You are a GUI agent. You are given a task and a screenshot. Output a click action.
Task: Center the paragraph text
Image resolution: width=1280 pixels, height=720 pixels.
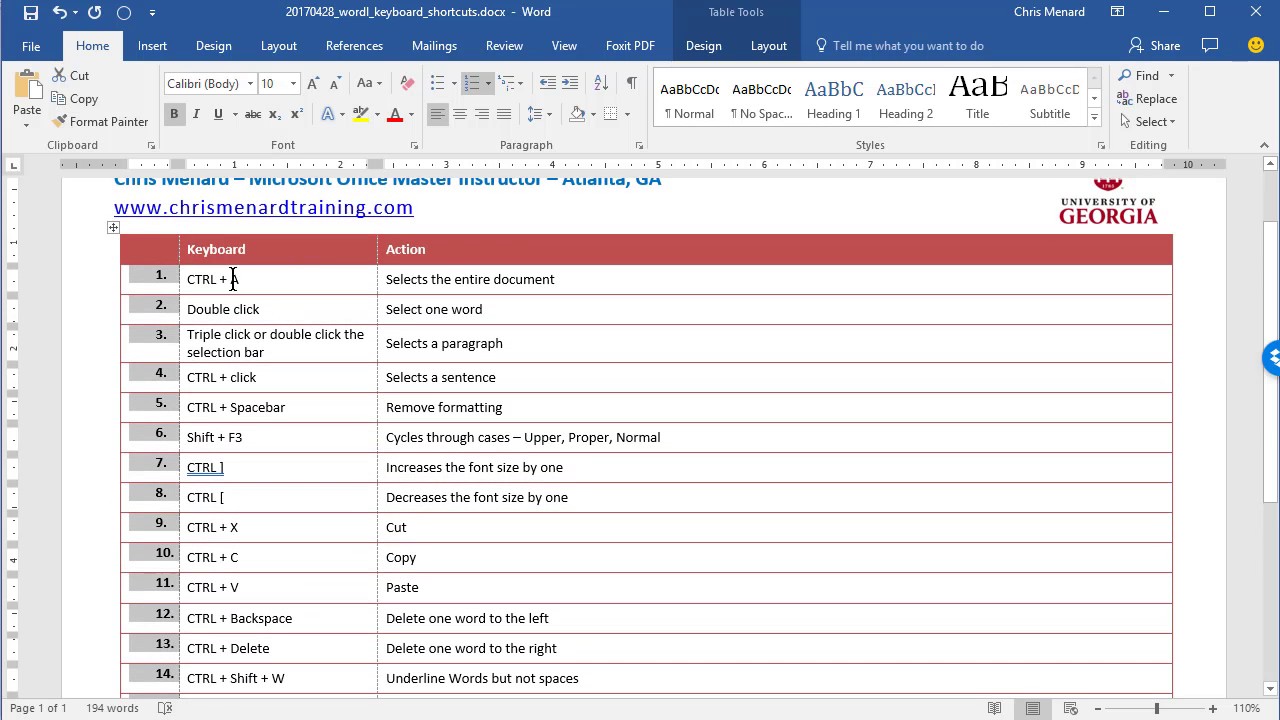point(460,114)
